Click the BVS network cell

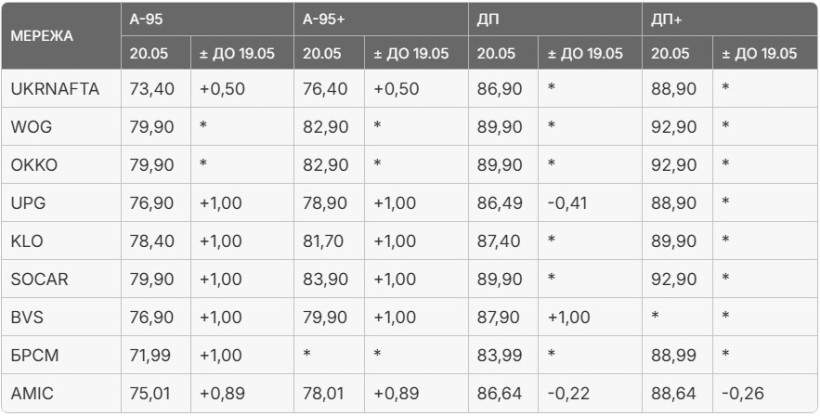[27, 317]
